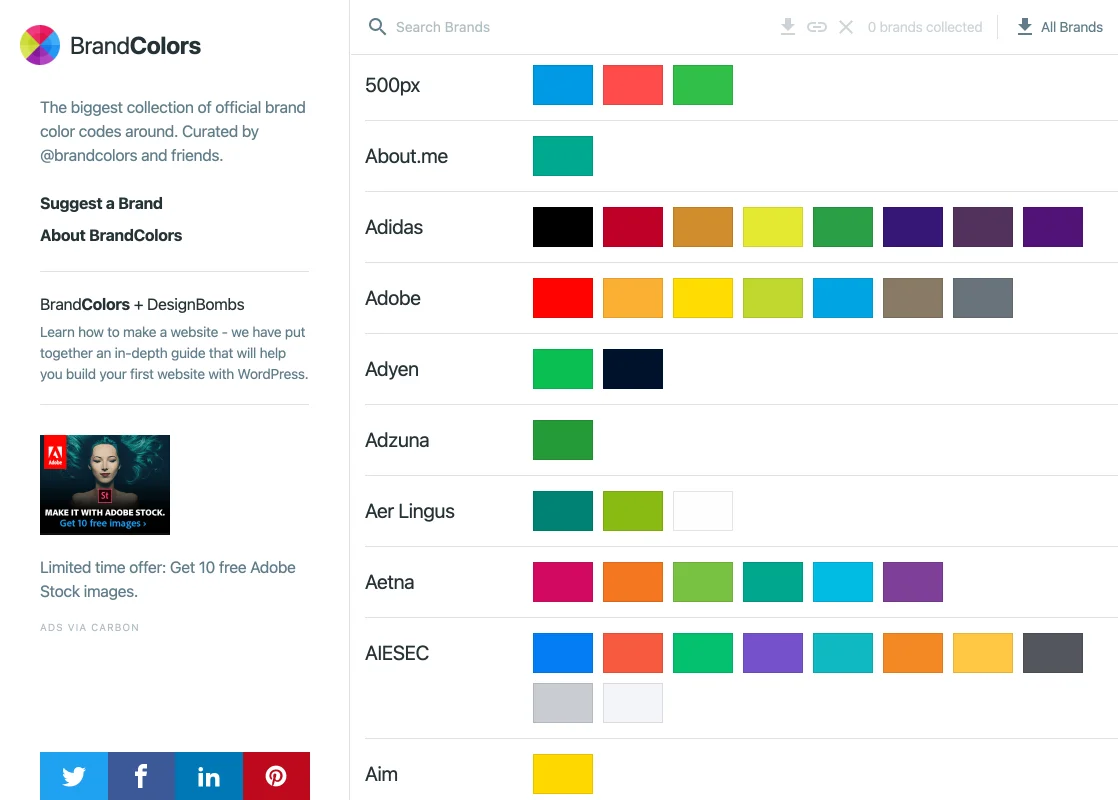This screenshot has width=1118, height=800.
Task: Select the Aer Lingus brand name
Action: 410,511
